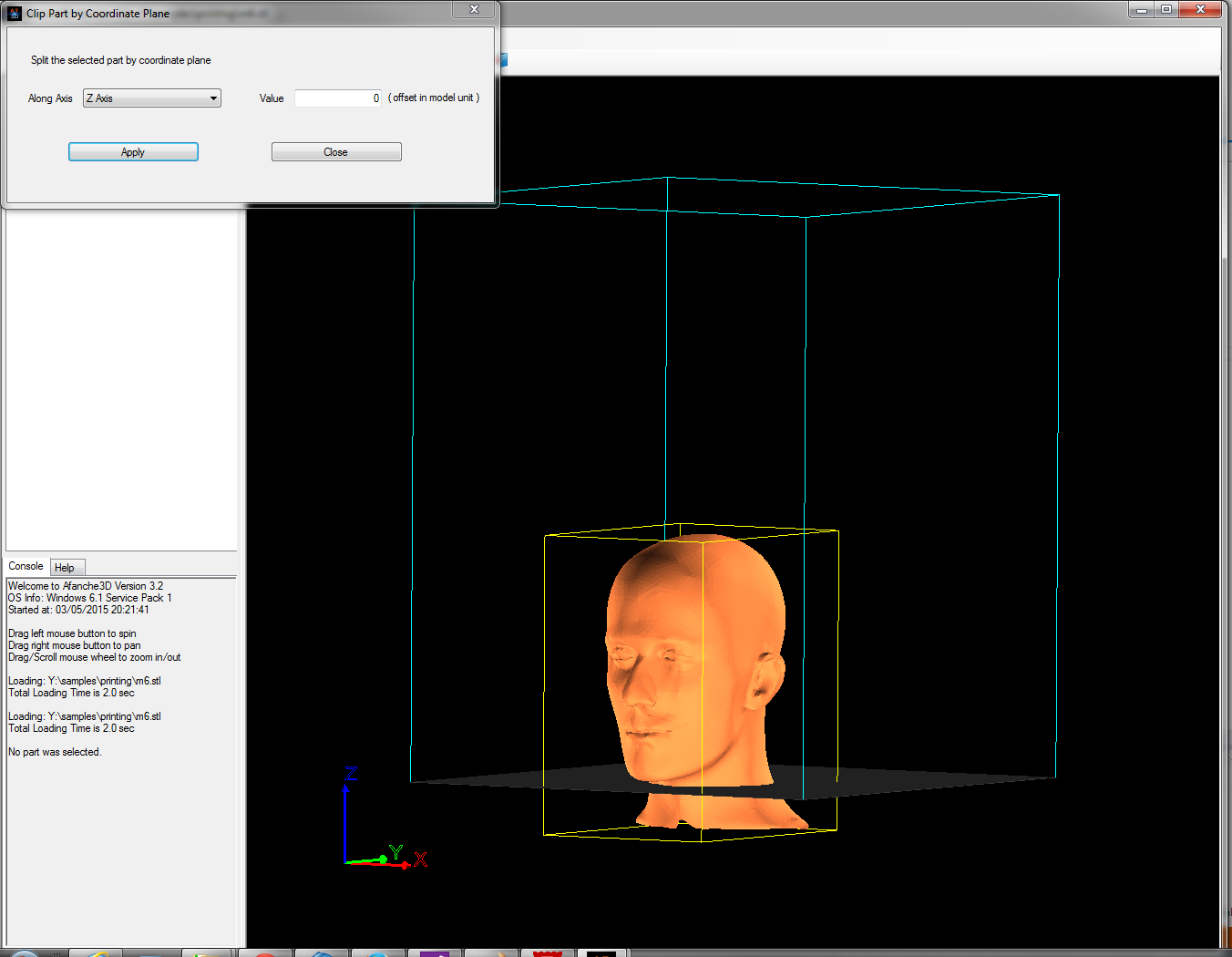1232x957 pixels.
Task: Click the Afanche3D icon in dialog title
Action: pos(15,14)
